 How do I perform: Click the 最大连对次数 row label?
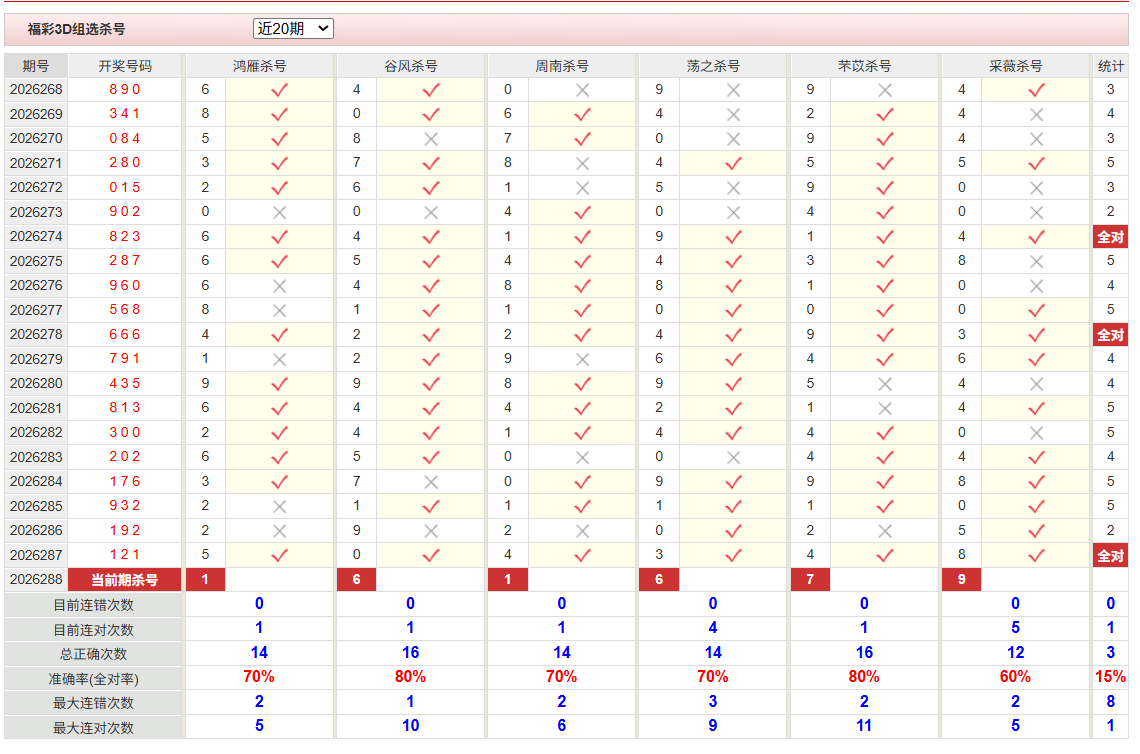click(x=93, y=728)
